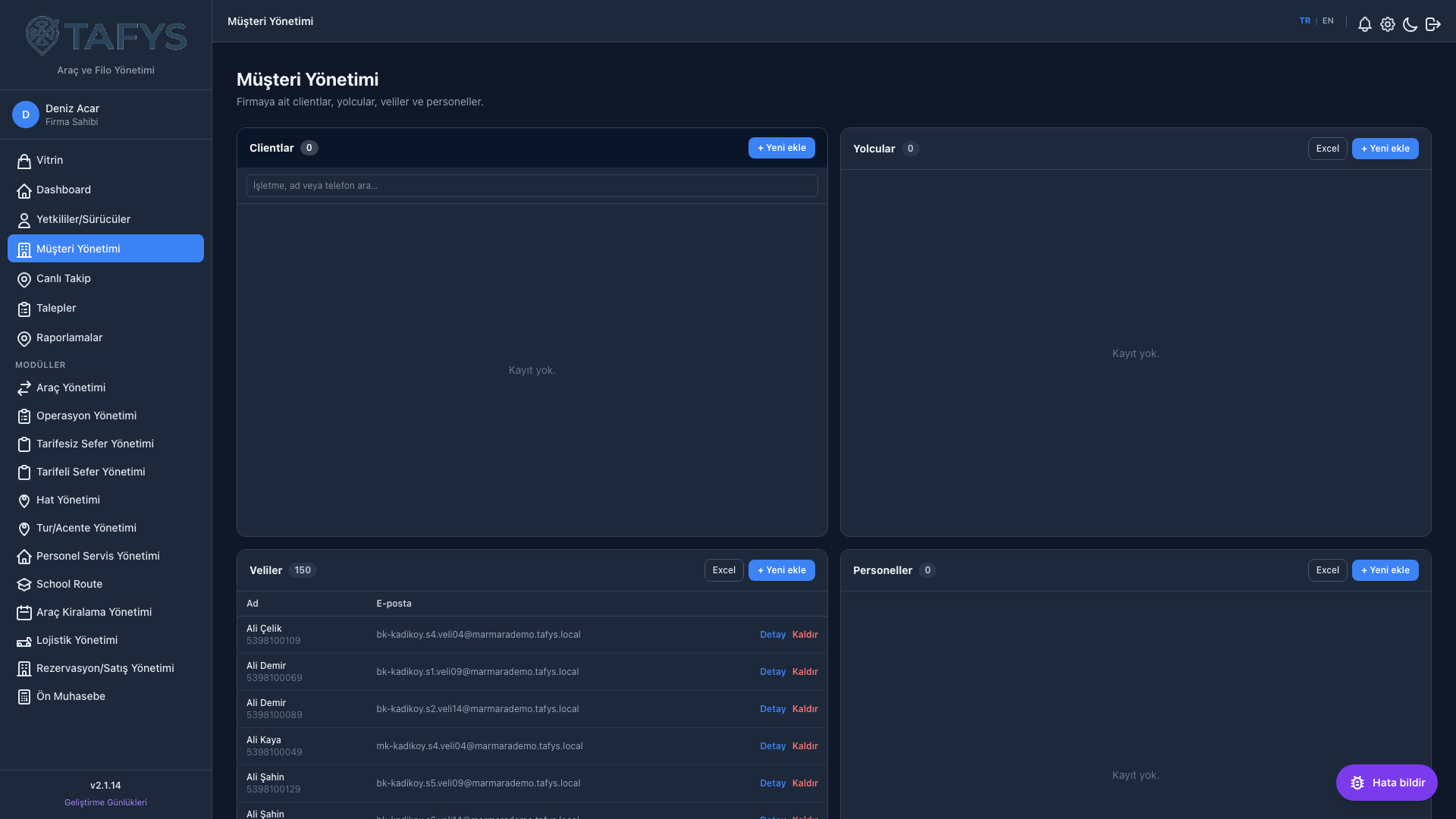Open the settings gear icon

coord(1387,24)
